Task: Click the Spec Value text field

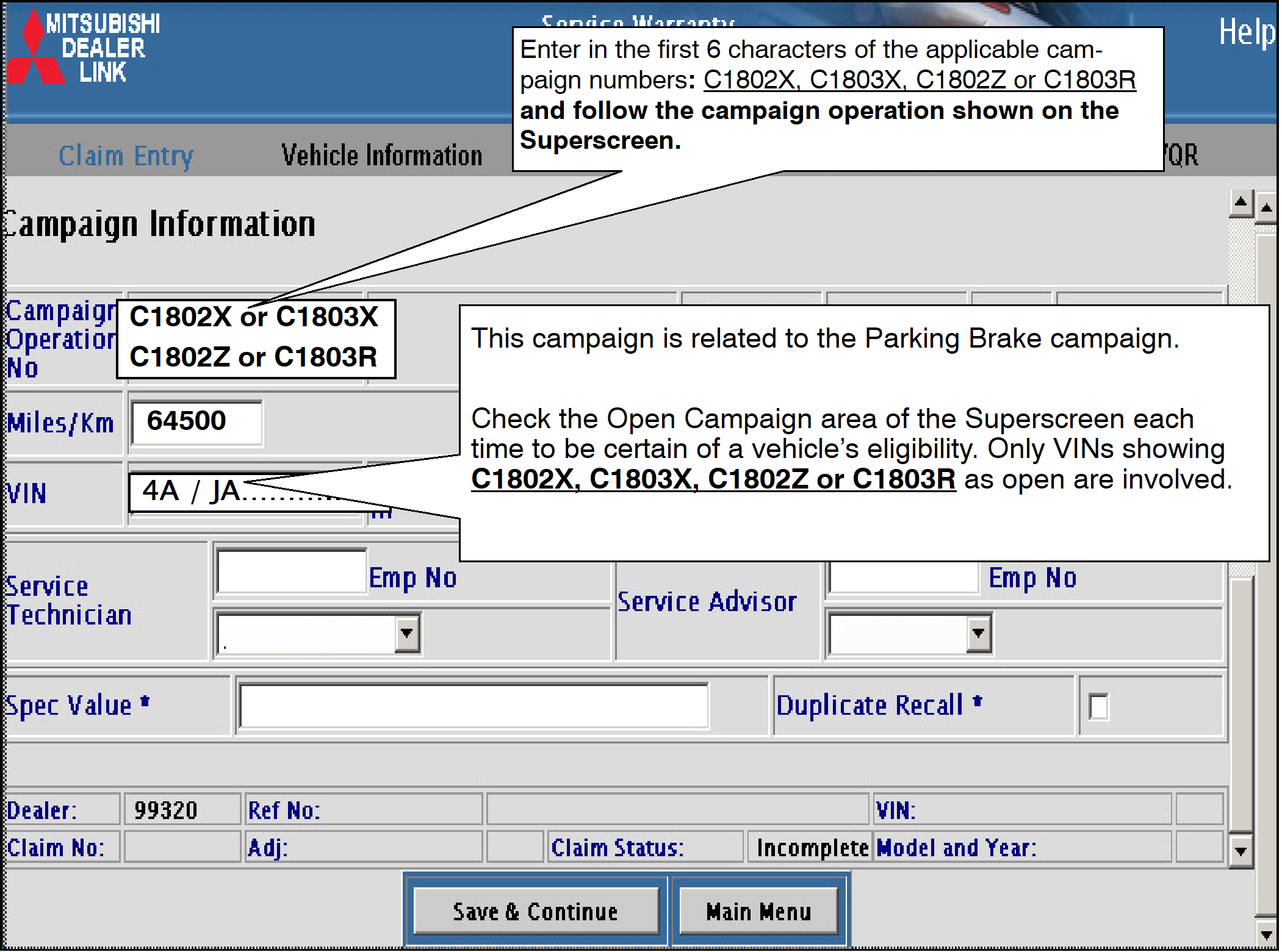Action: (474, 706)
